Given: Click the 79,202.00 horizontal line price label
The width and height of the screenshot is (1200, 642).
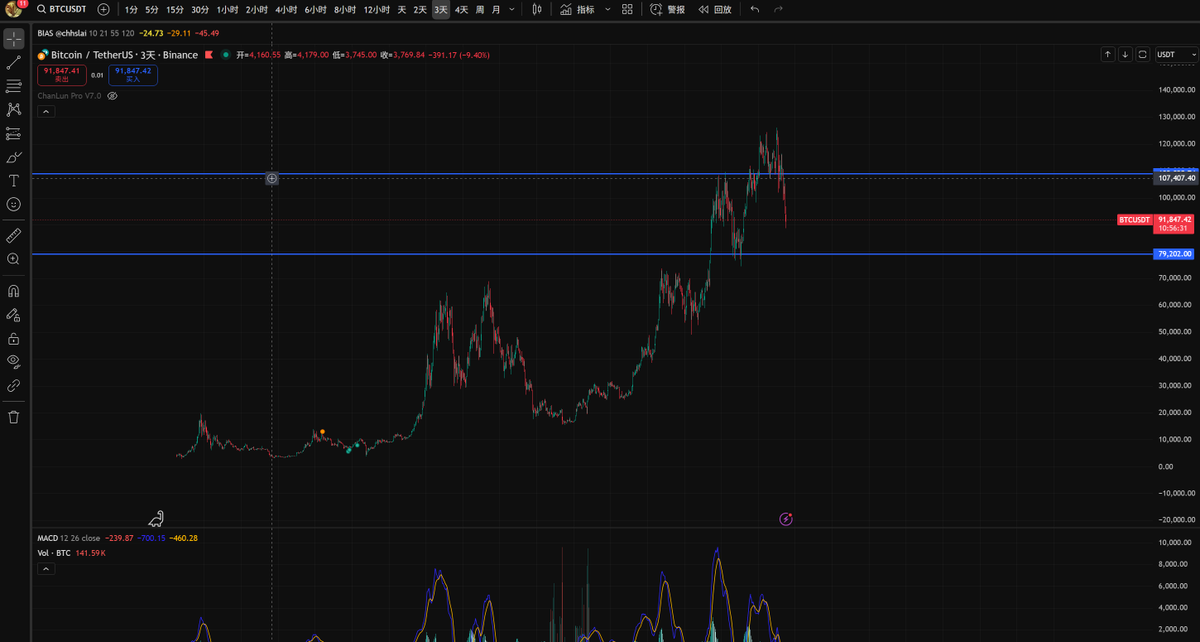Looking at the screenshot, I should (1175, 254).
